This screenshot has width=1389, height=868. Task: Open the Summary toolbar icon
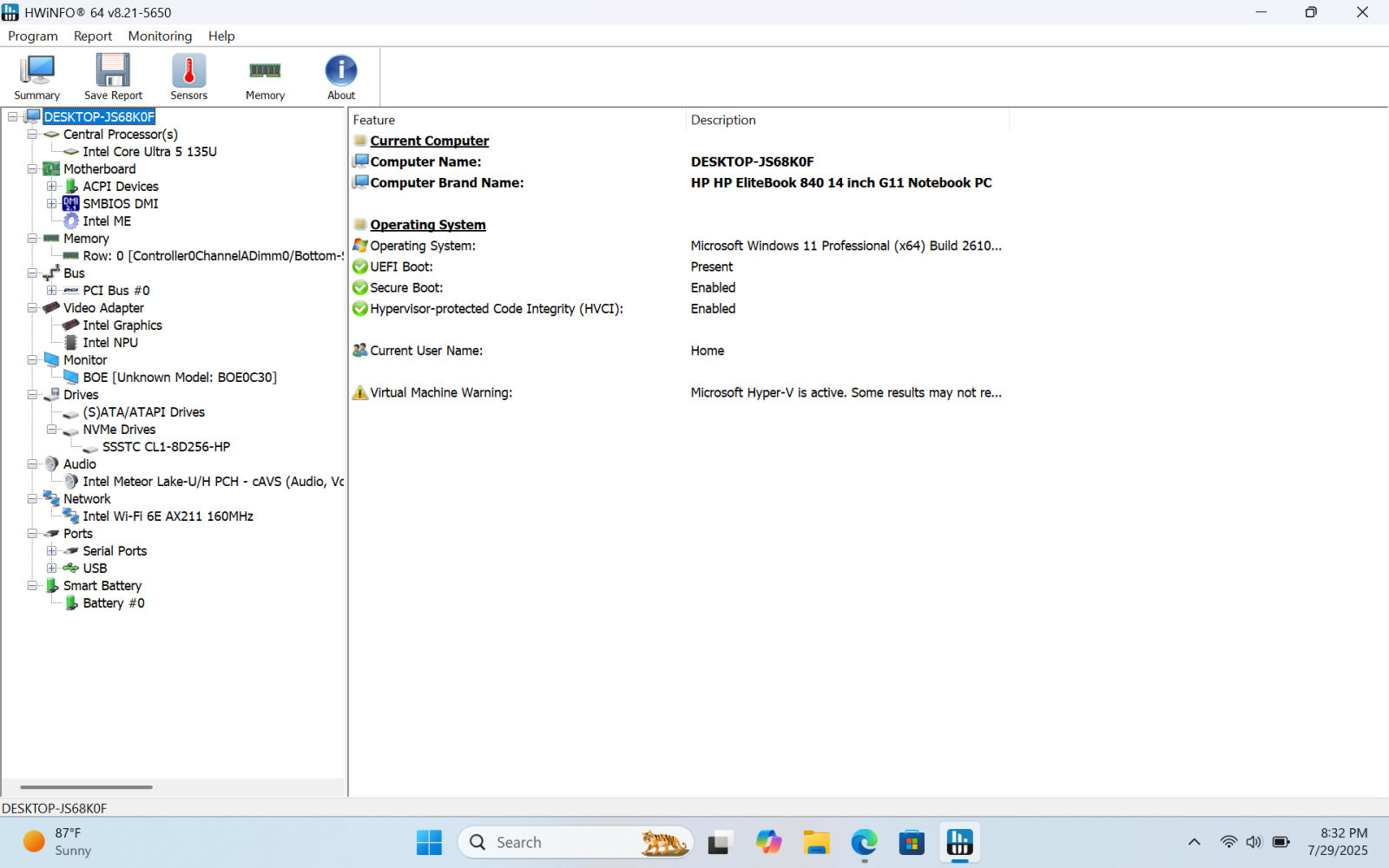[36, 77]
